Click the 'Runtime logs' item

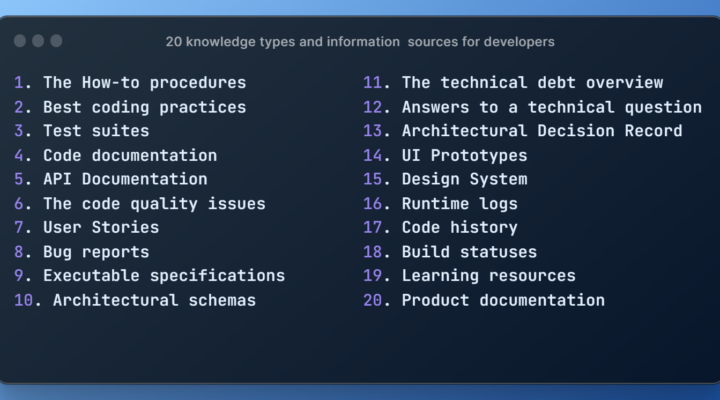pyautogui.click(x=459, y=203)
